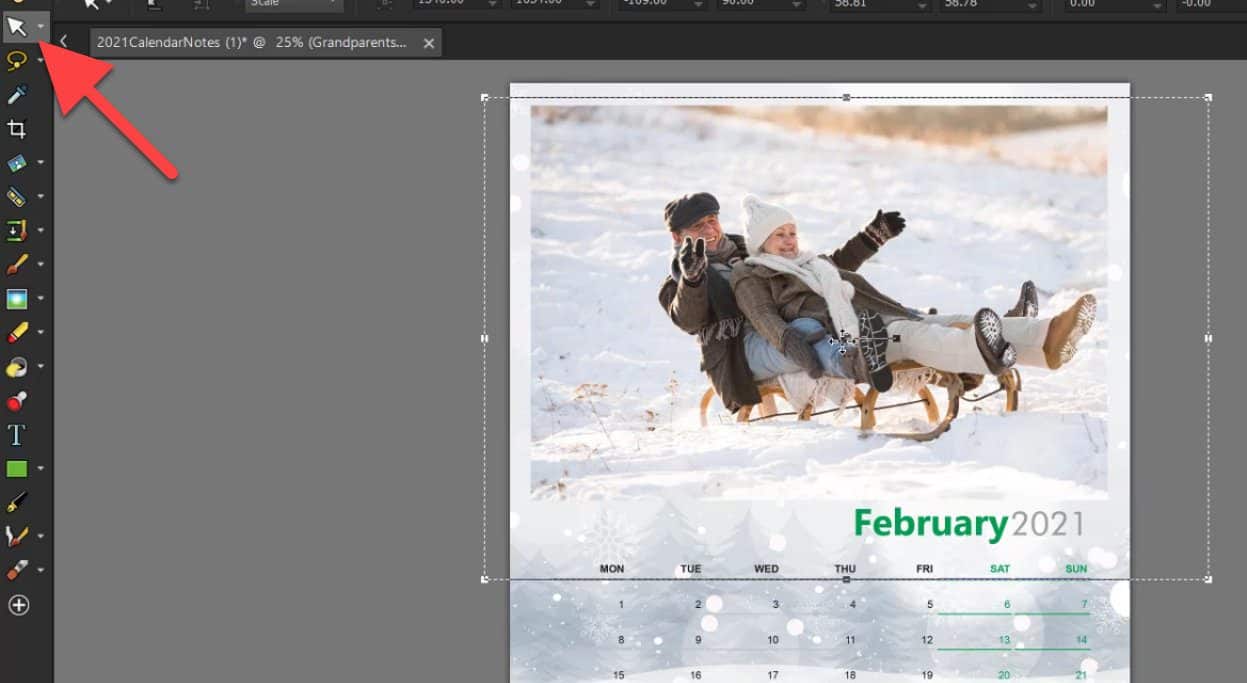The width and height of the screenshot is (1247, 683).
Task: Select the Gradient tool
Action: pyautogui.click(x=18, y=297)
